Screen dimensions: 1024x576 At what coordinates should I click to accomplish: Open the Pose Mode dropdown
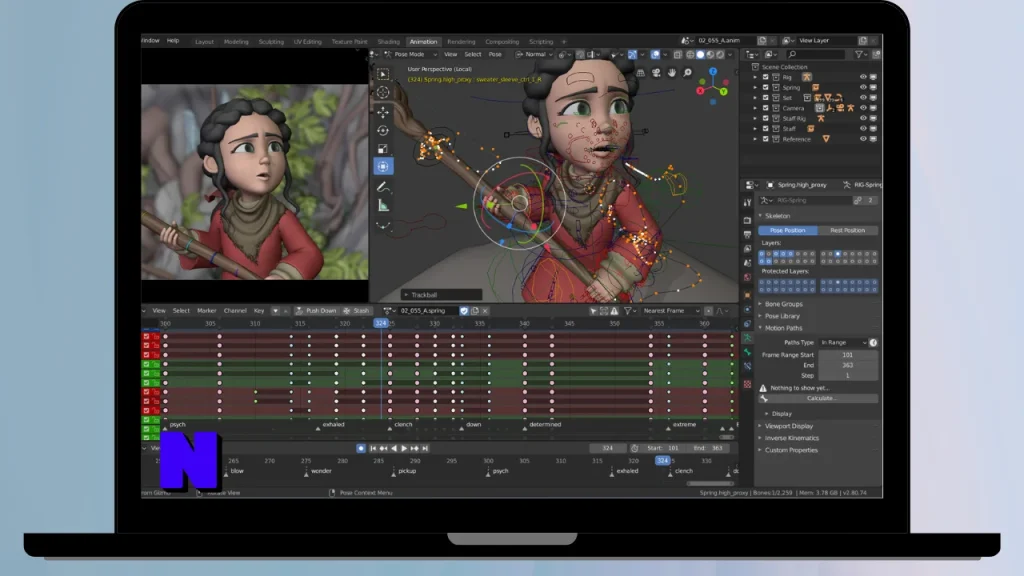(x=411, y=55)
